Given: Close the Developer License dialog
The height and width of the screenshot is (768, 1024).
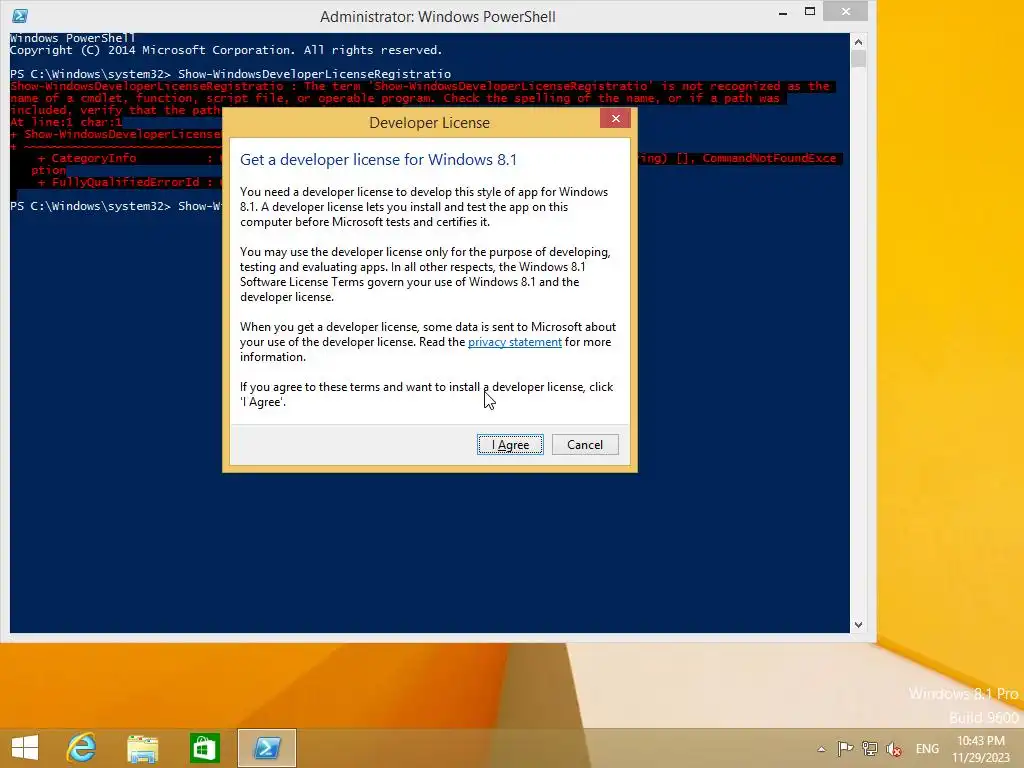Looking at the screenshot, I should click(x=615, y=118).
